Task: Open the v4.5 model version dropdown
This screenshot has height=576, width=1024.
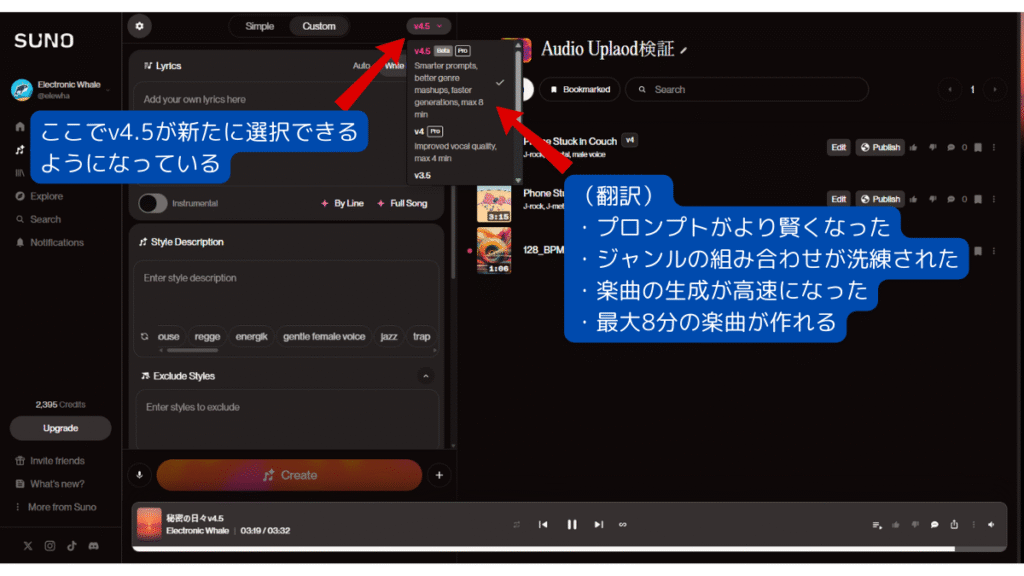Action: pyautogui.click(x=428, y=26)
